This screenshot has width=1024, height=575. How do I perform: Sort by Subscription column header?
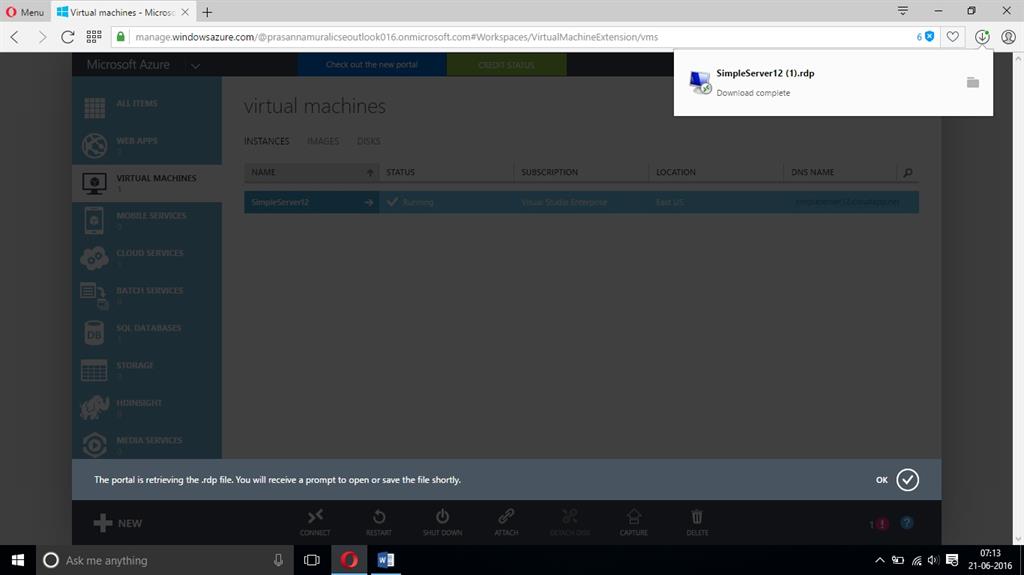click(581, 172)
